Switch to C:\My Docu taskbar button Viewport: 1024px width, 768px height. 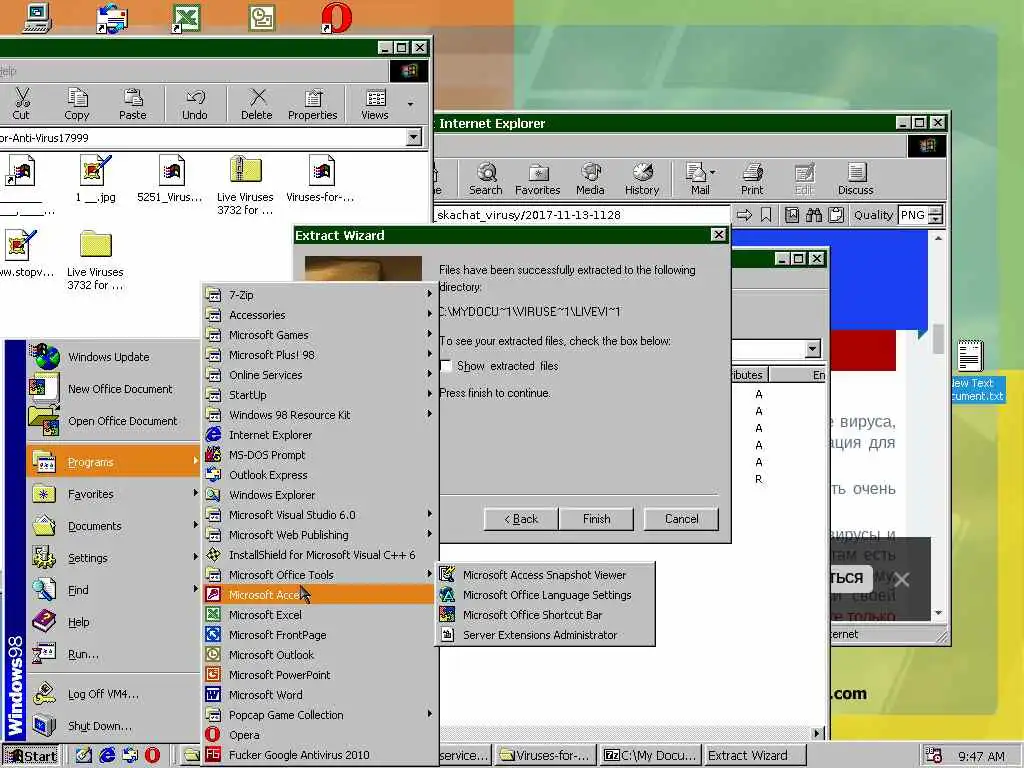click(x=650, y=756)
